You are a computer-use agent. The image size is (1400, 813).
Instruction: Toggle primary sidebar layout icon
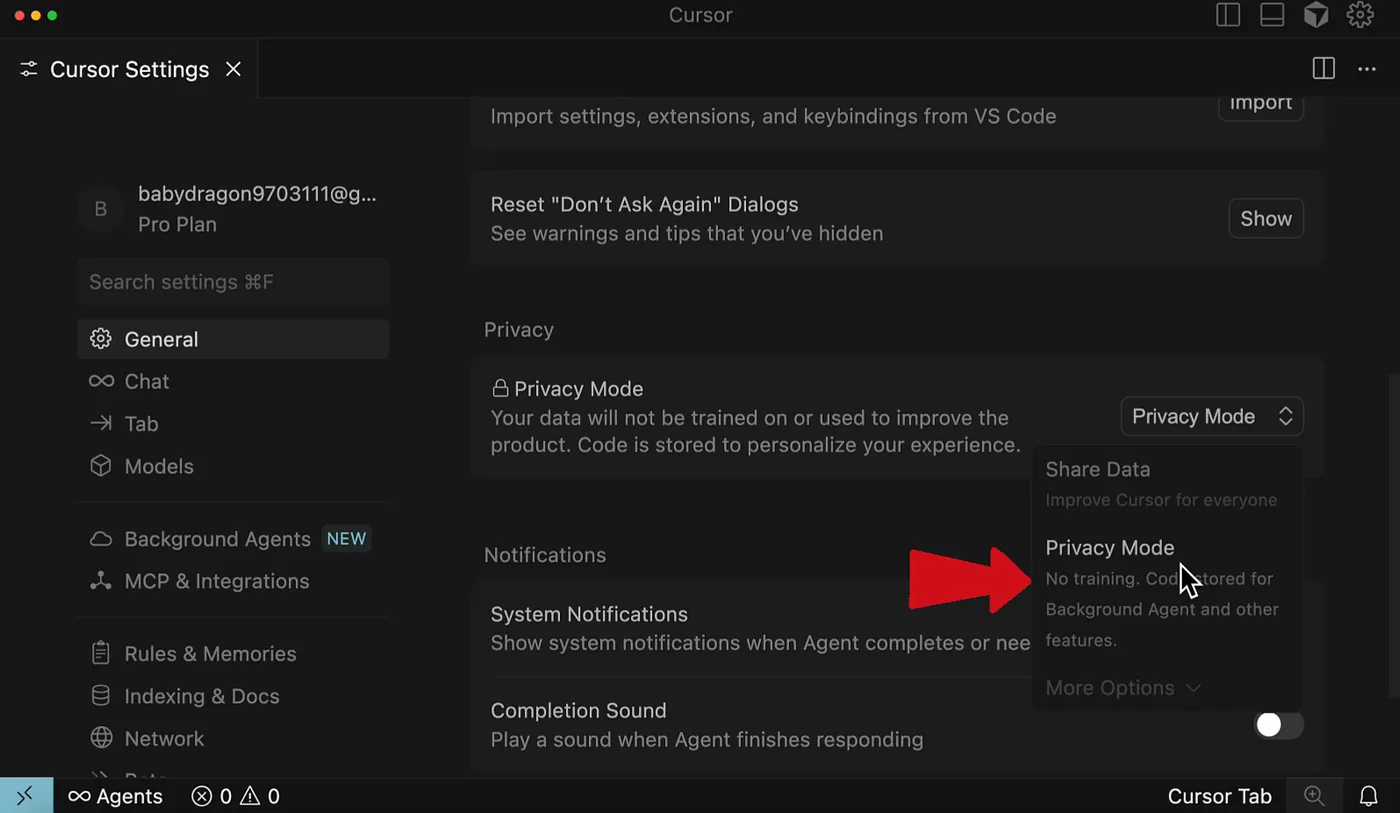[x=1228, y=15]
